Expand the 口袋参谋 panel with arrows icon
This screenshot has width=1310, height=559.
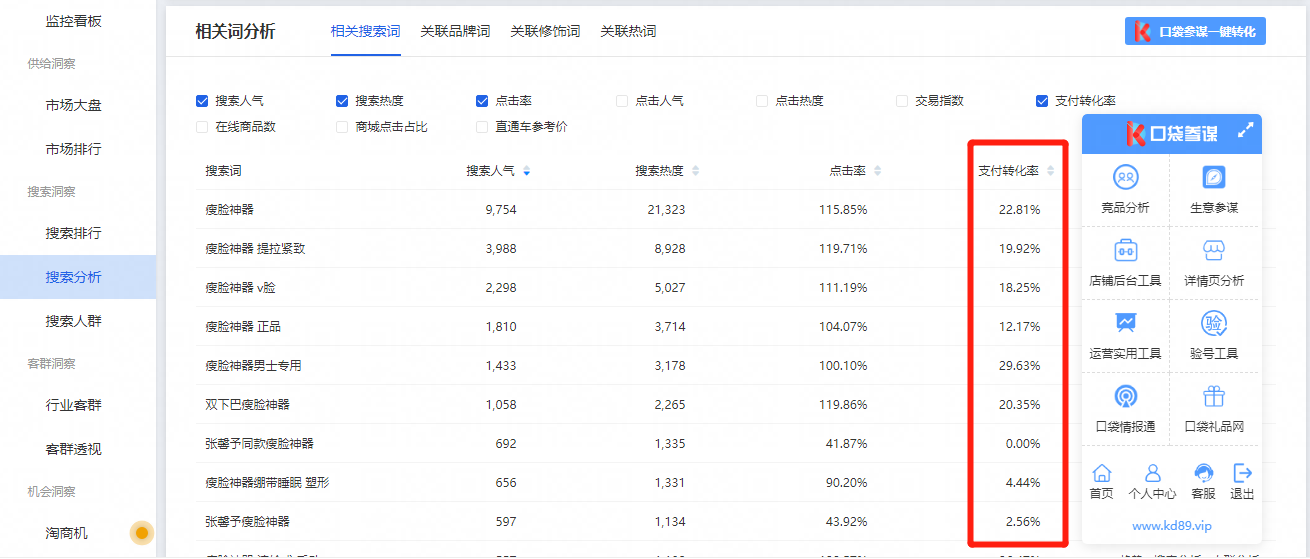1246,131
